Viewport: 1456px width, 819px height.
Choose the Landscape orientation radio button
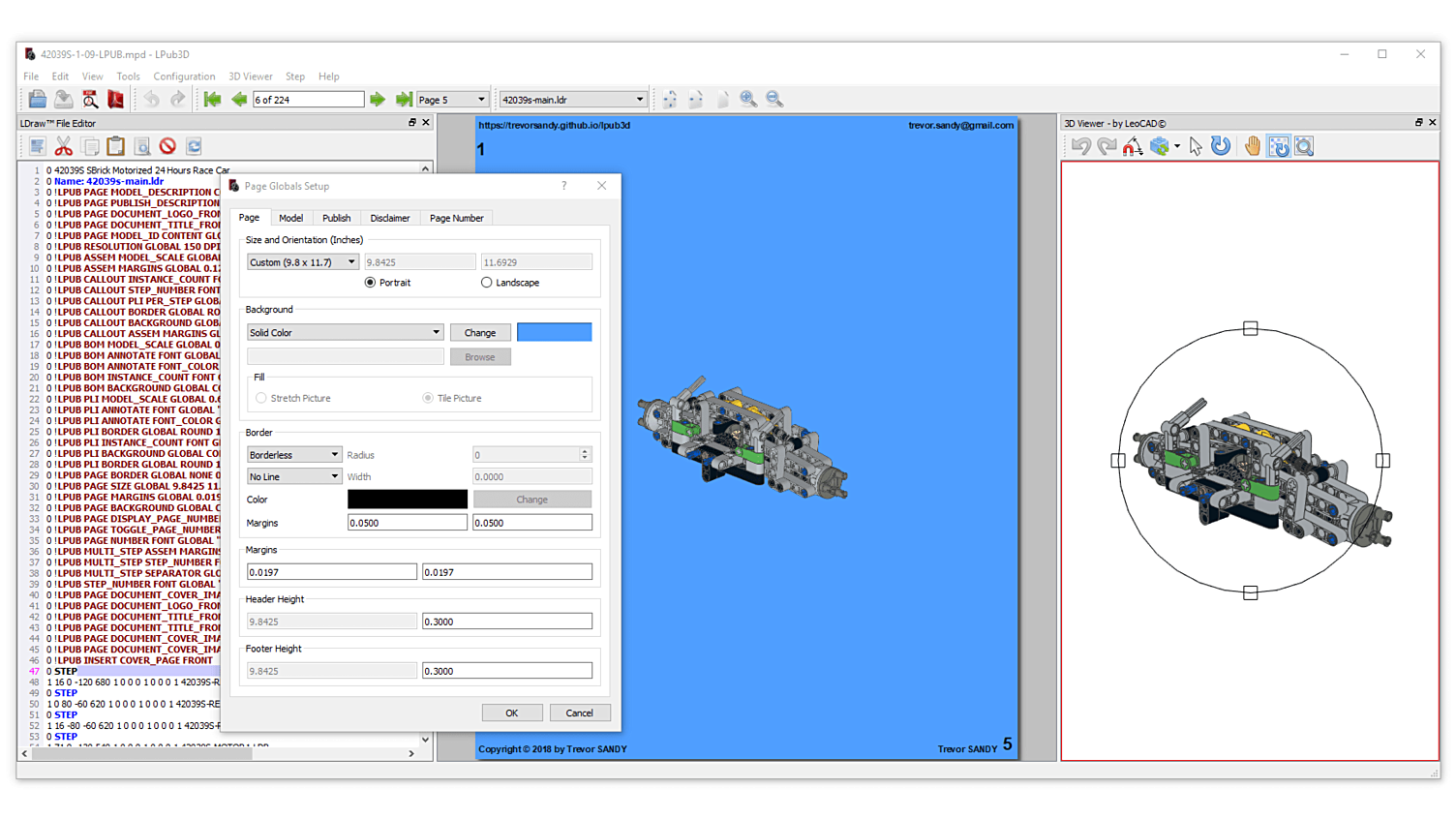pyautogui.click(x=486, y=282)
